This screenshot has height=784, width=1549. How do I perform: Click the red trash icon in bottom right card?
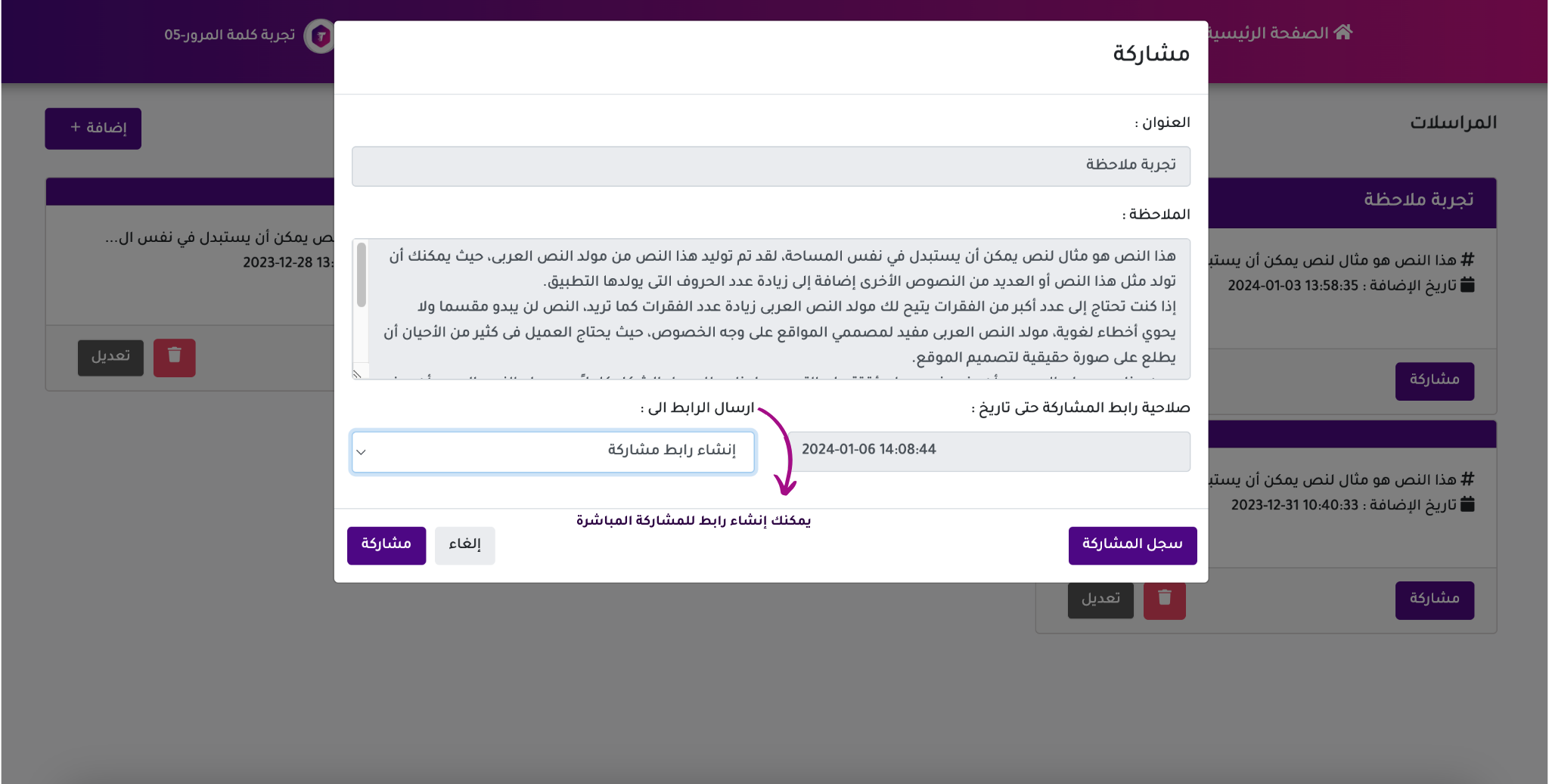click(1164, 599)
